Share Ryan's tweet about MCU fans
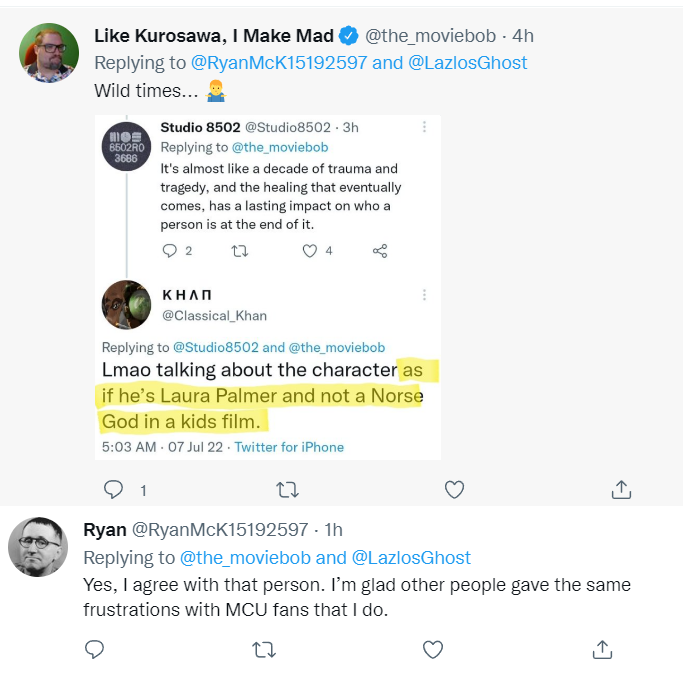This screenshot has width=683, height=681. coord(602,650)
